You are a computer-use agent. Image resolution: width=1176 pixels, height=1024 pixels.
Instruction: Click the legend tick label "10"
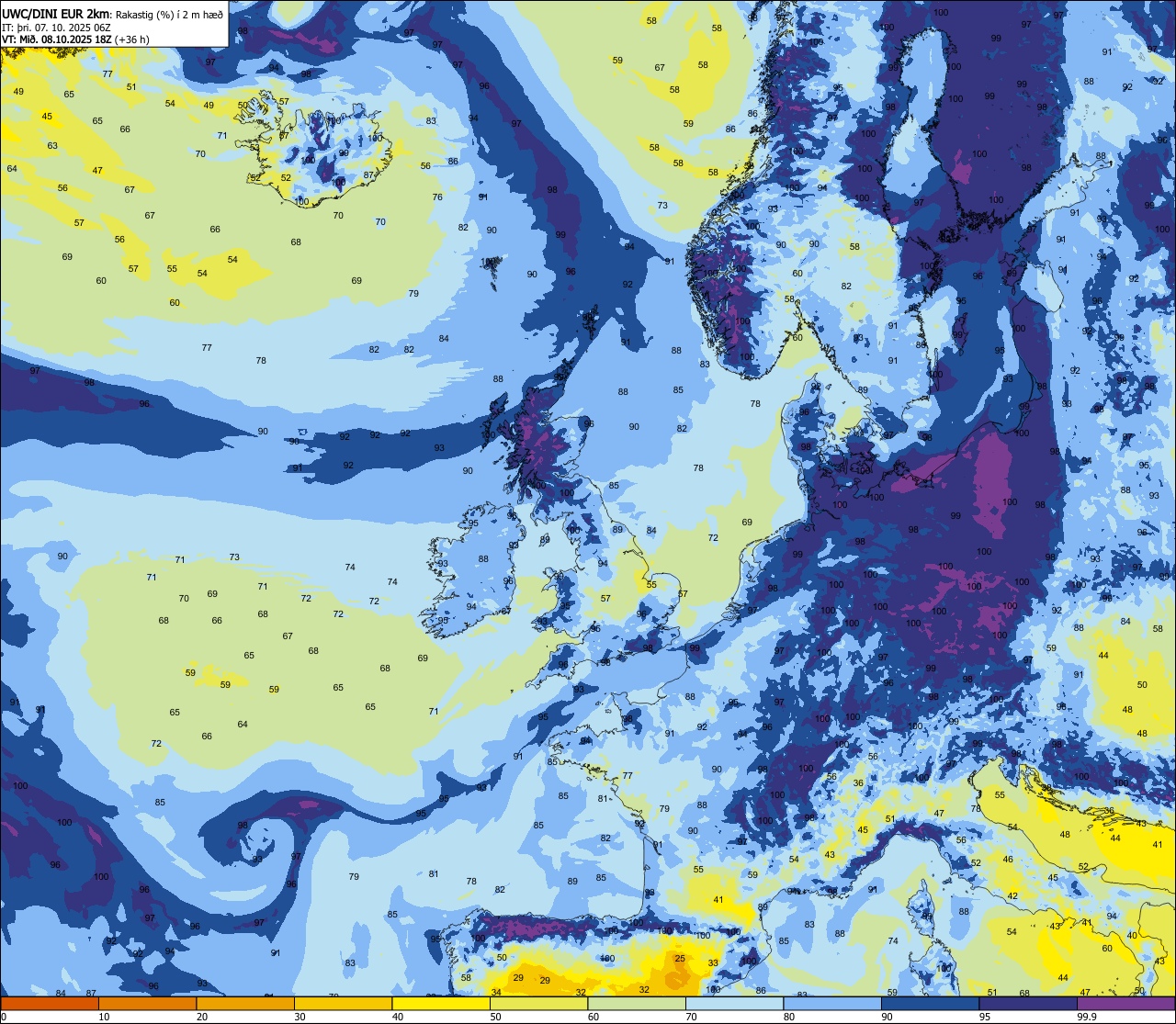point(105,1017)
